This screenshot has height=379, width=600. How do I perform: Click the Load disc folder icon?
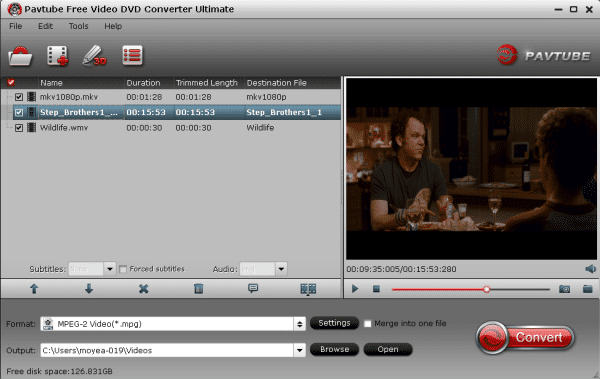(x=20, y=56)
